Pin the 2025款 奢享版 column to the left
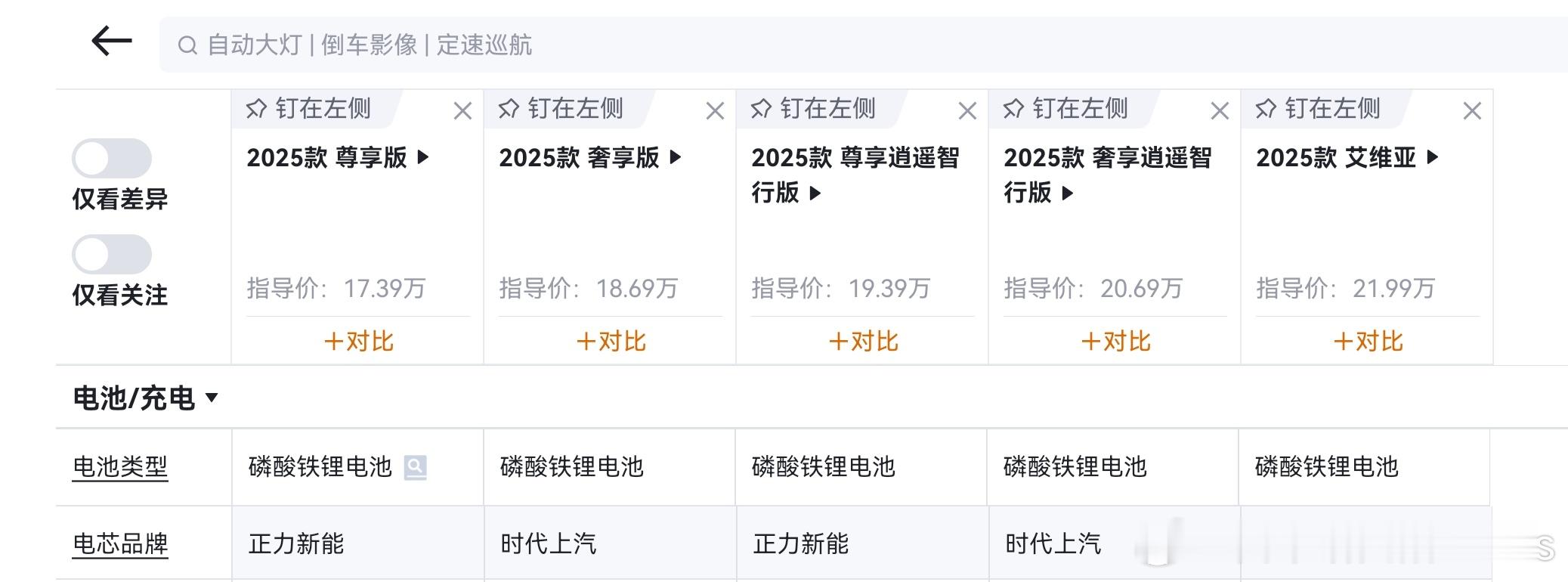 pos(561,109)
